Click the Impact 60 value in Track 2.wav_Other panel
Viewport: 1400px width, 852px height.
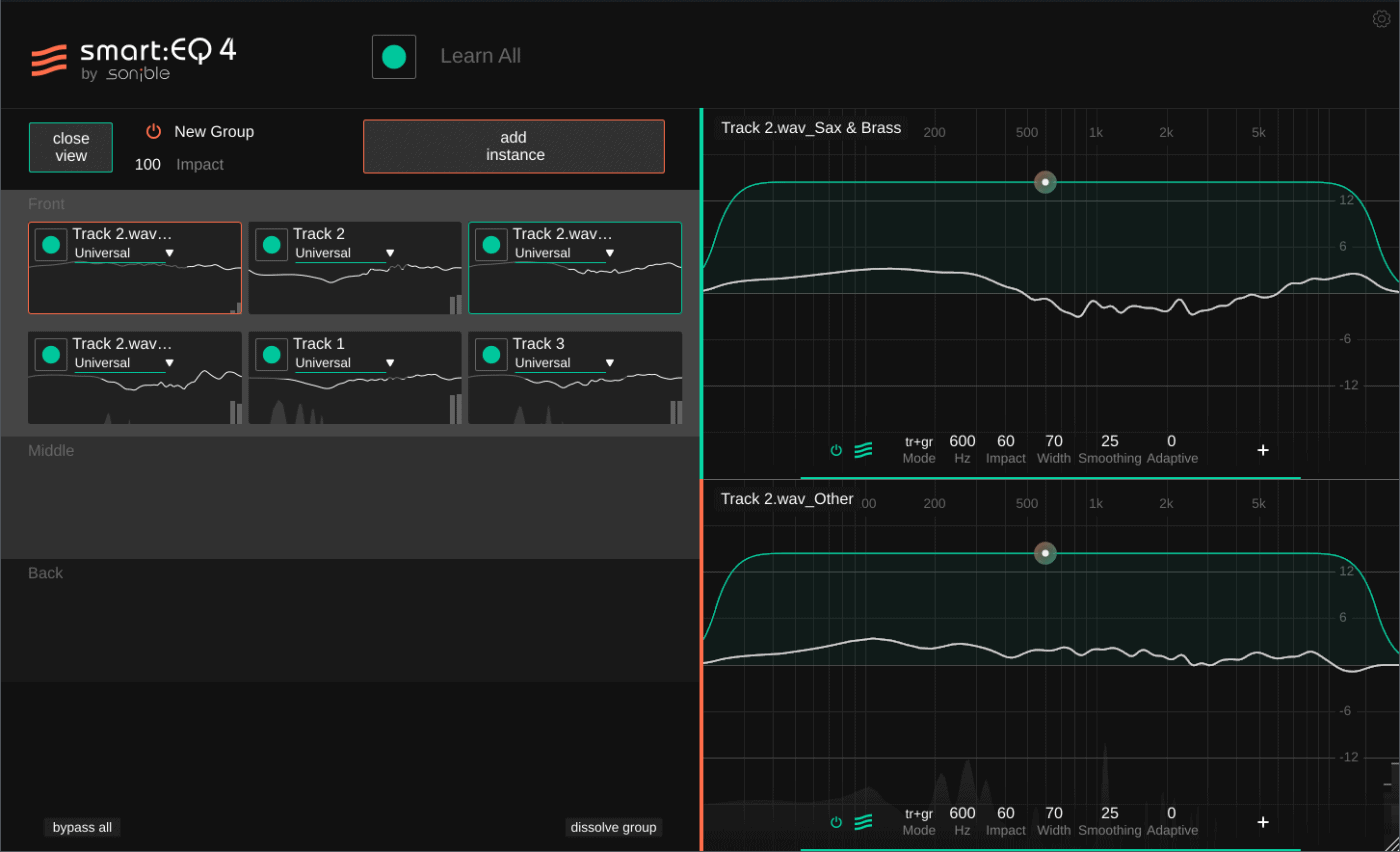[x=1006, y=813]
